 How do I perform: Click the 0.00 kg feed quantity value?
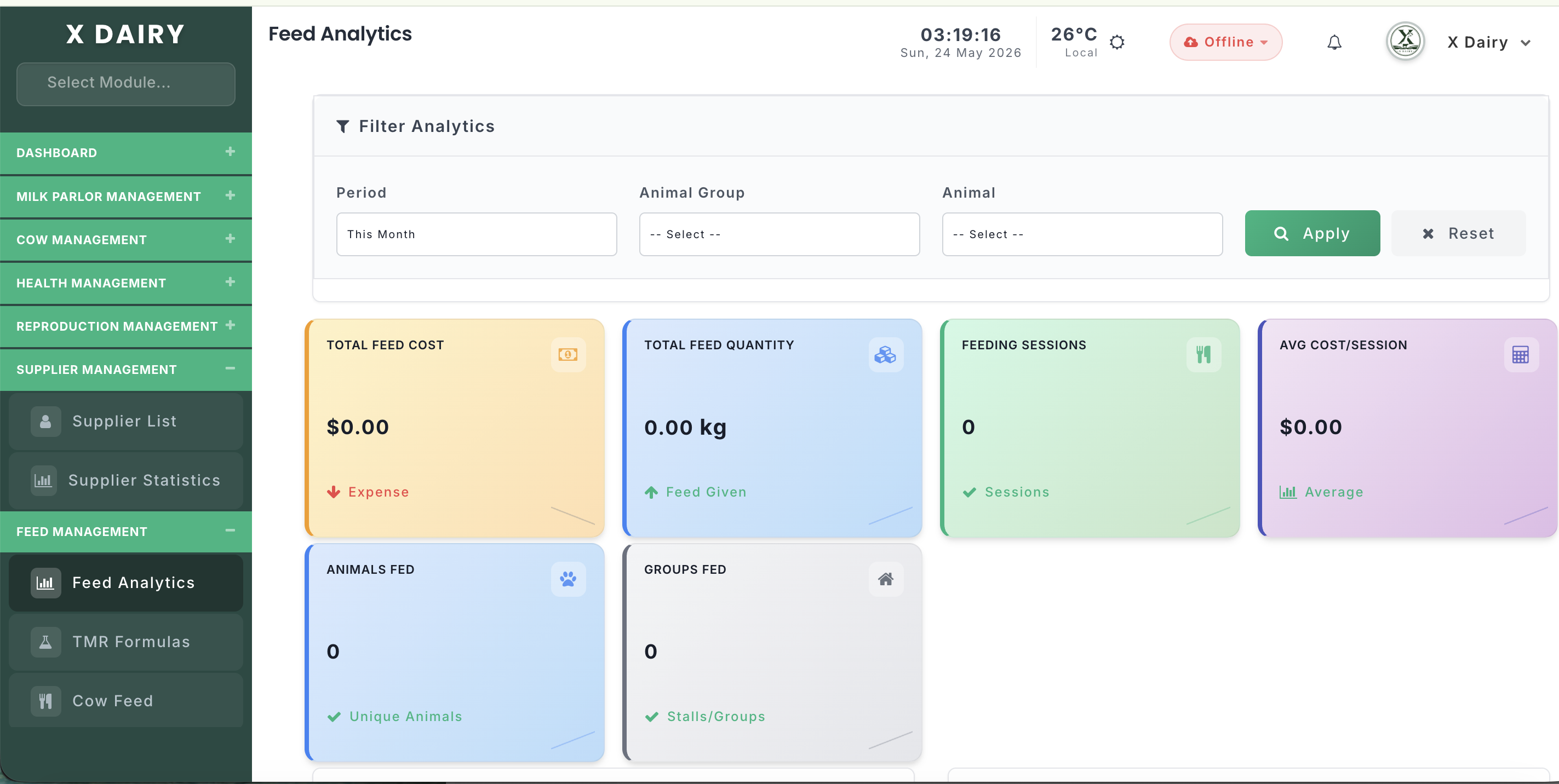pyautogui.click(x=685, y=428)
